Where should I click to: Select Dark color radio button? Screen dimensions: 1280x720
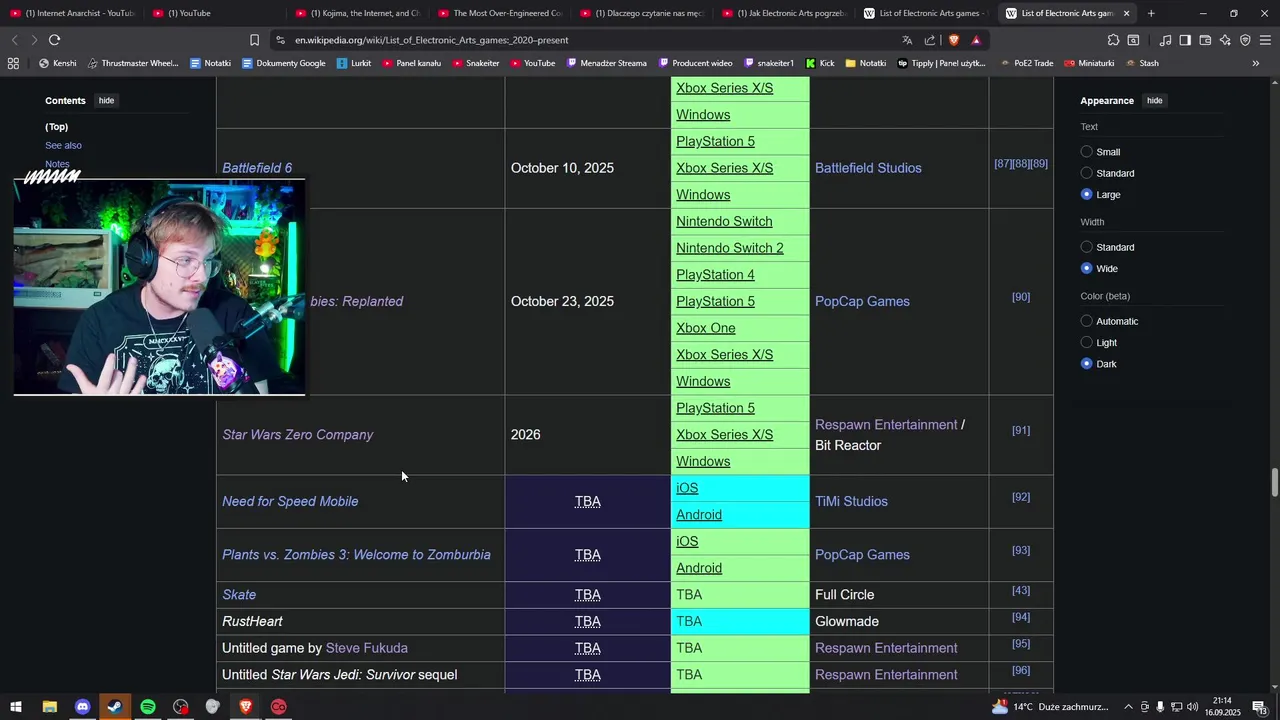[x=1086, y=363]
